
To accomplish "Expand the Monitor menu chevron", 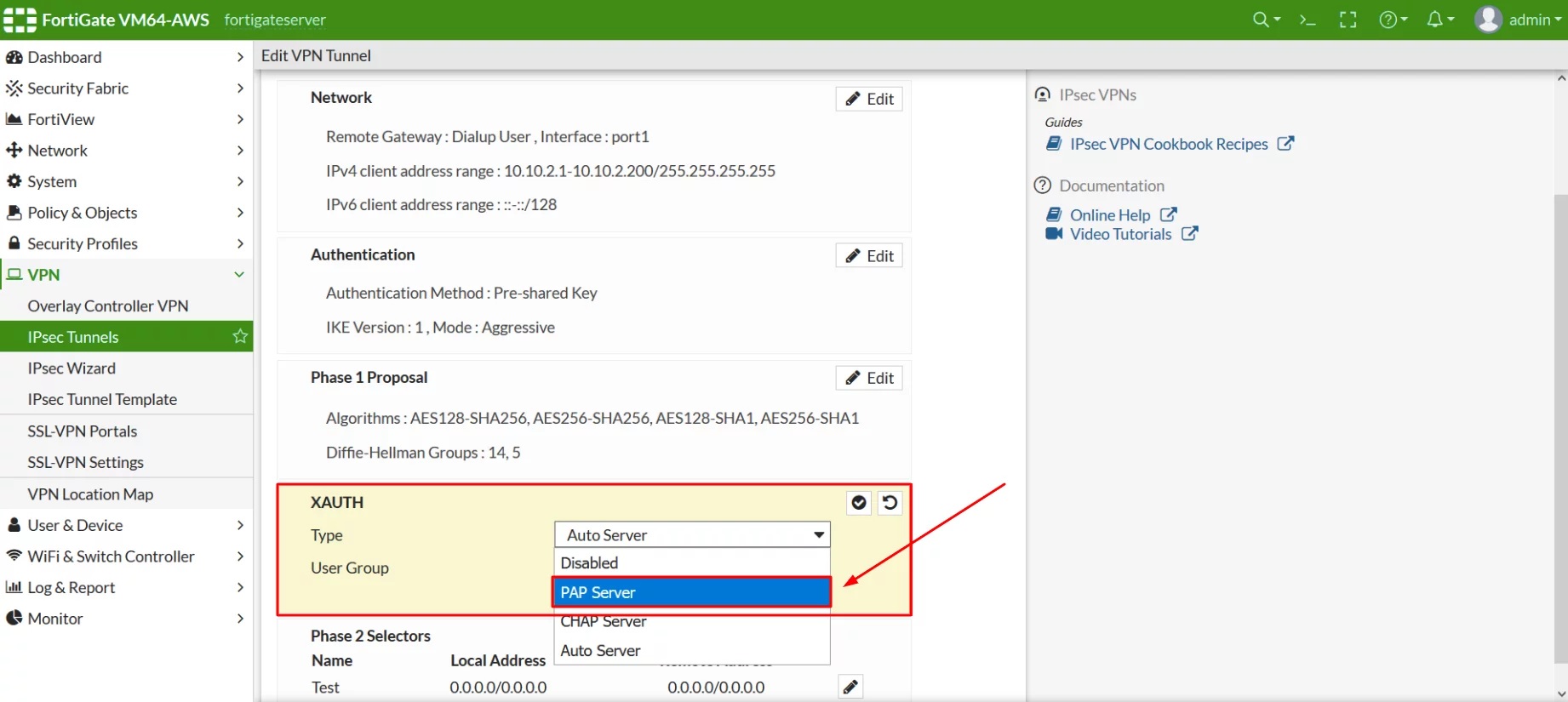I will coord(240,618).
